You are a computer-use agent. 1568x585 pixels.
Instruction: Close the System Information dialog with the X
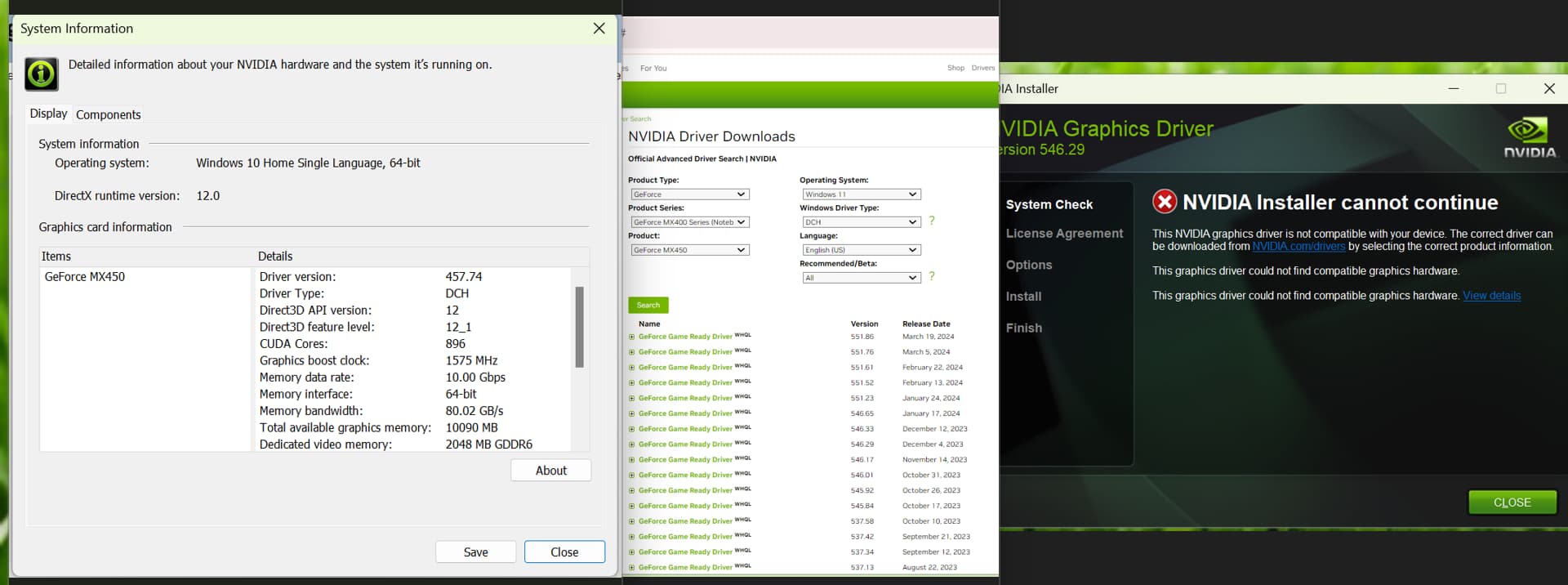click(599, 29)
